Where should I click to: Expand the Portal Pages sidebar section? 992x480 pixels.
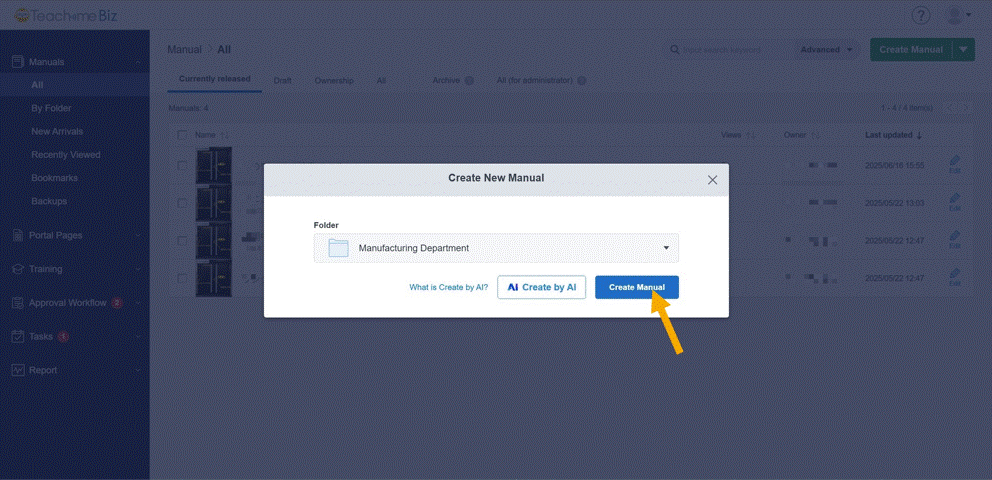click(56, 235)
